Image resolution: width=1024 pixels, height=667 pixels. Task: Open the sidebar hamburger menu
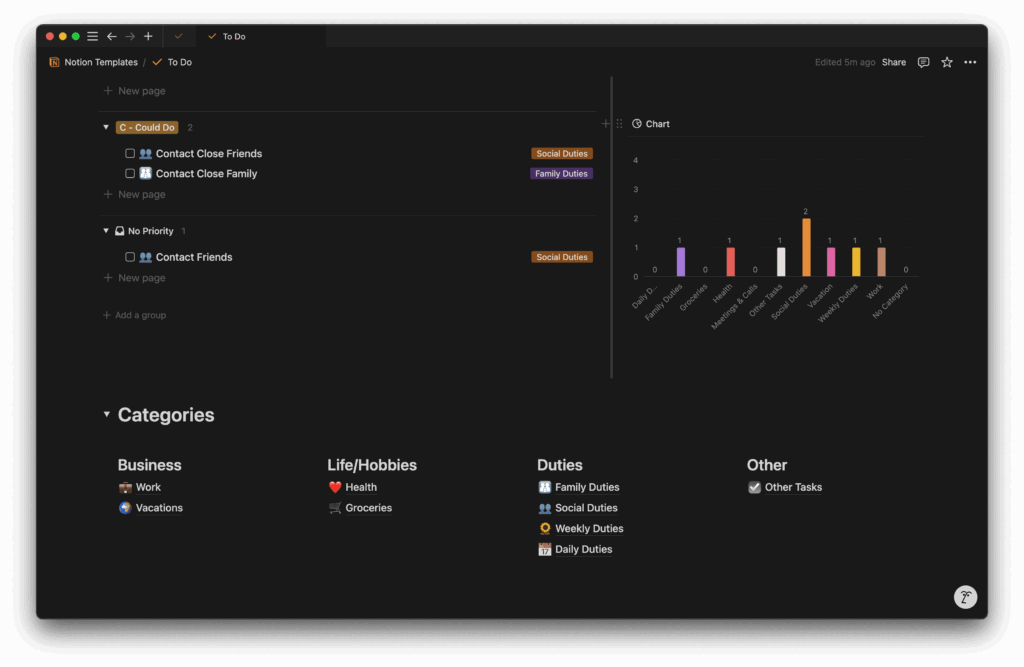point(92,37)
